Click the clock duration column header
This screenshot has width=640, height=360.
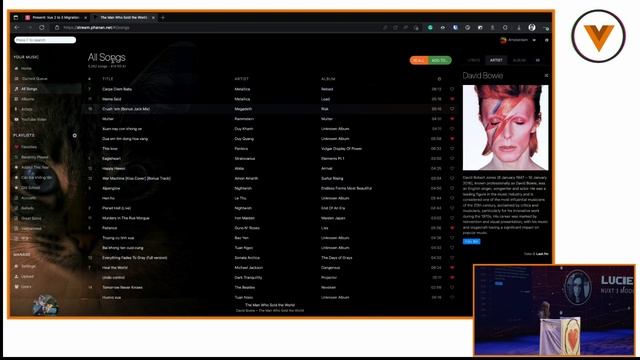[439, 79]
